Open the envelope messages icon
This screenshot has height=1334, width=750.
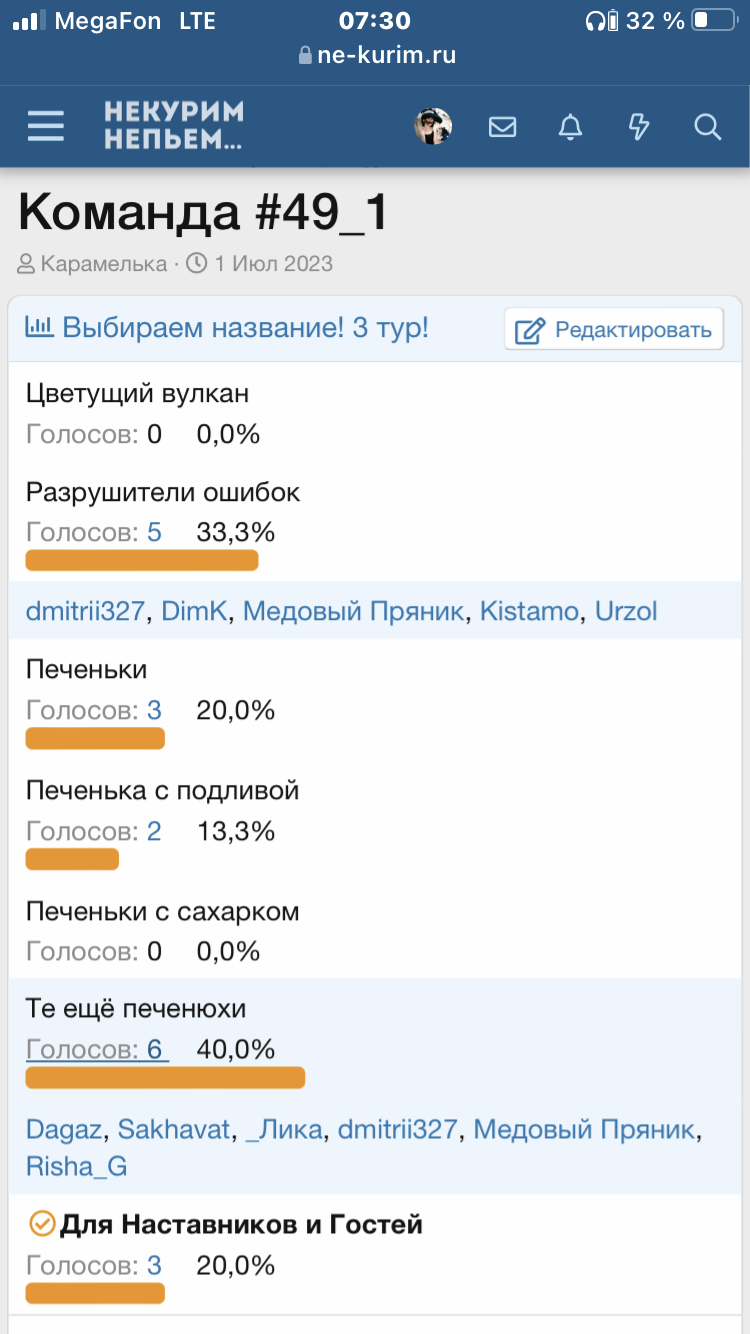click(x=502, y=127)
